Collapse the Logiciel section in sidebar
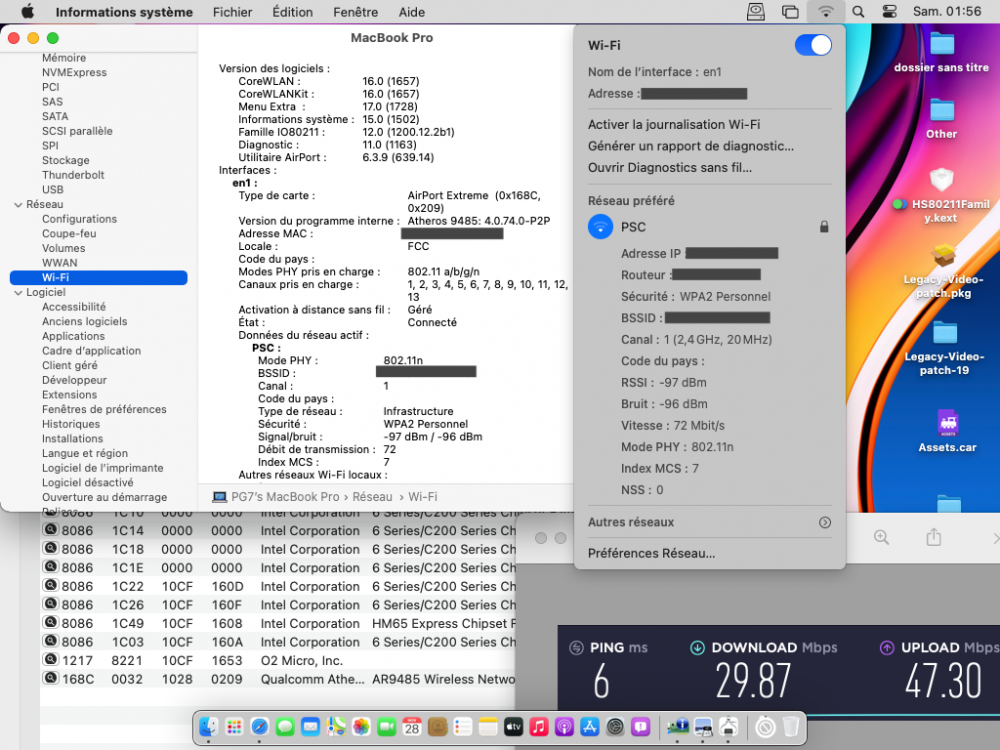Screen dimensions: 1000x750 click(x=18, y=293)
